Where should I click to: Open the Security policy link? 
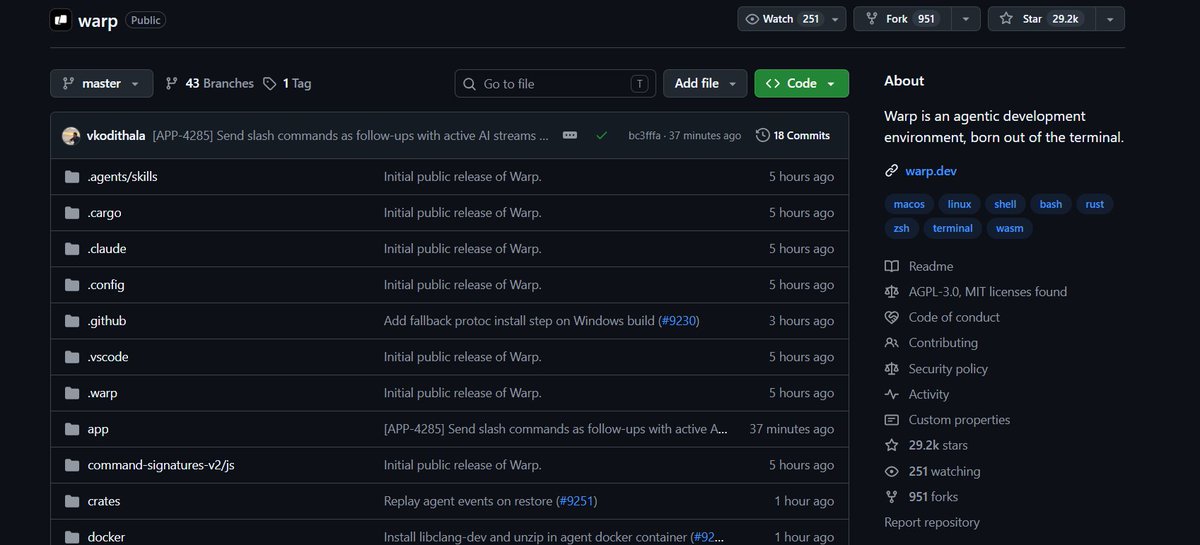point(936,368)
